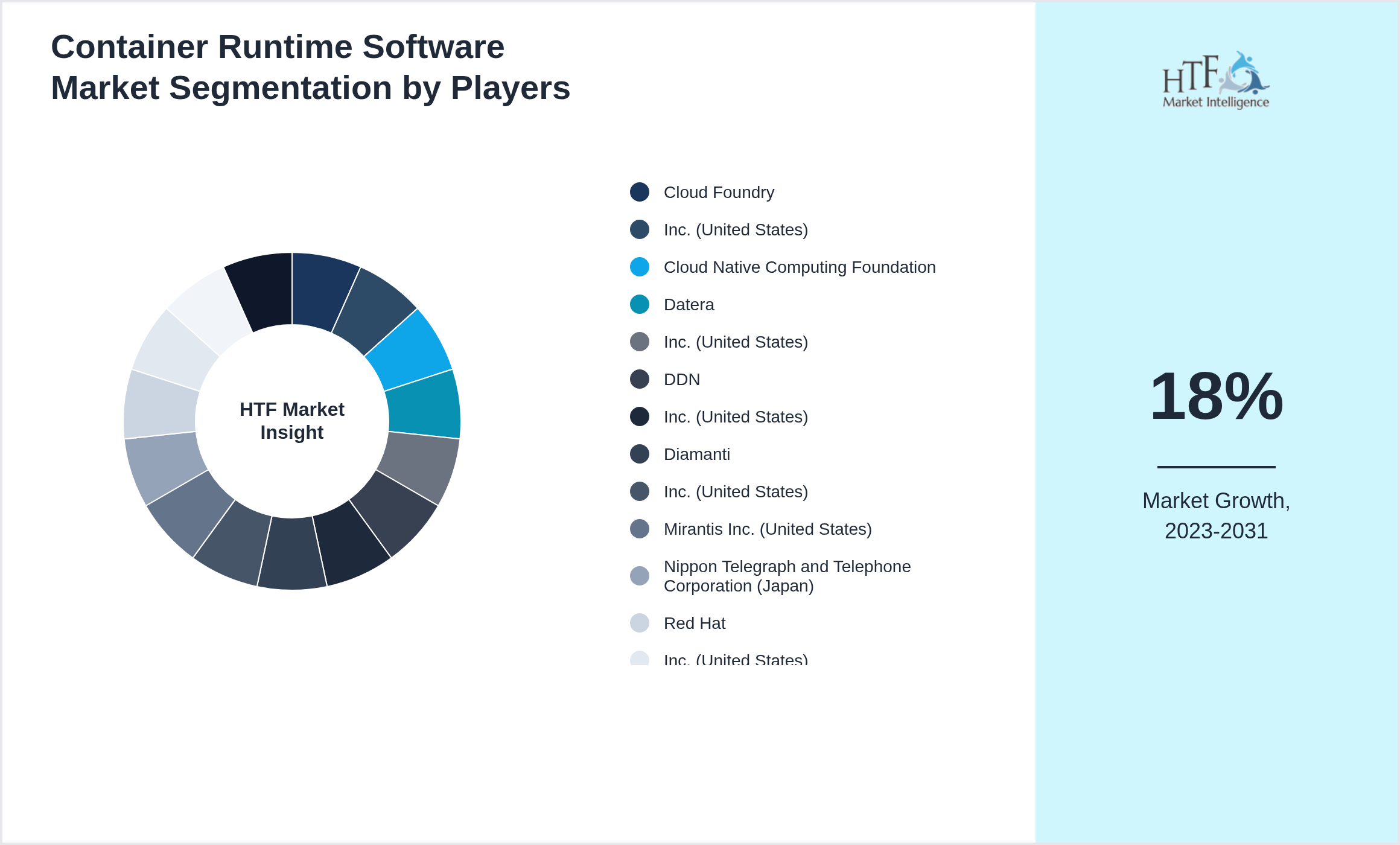Click the Red Hat legend label text
1400x845 pixels.
[695, 623]
